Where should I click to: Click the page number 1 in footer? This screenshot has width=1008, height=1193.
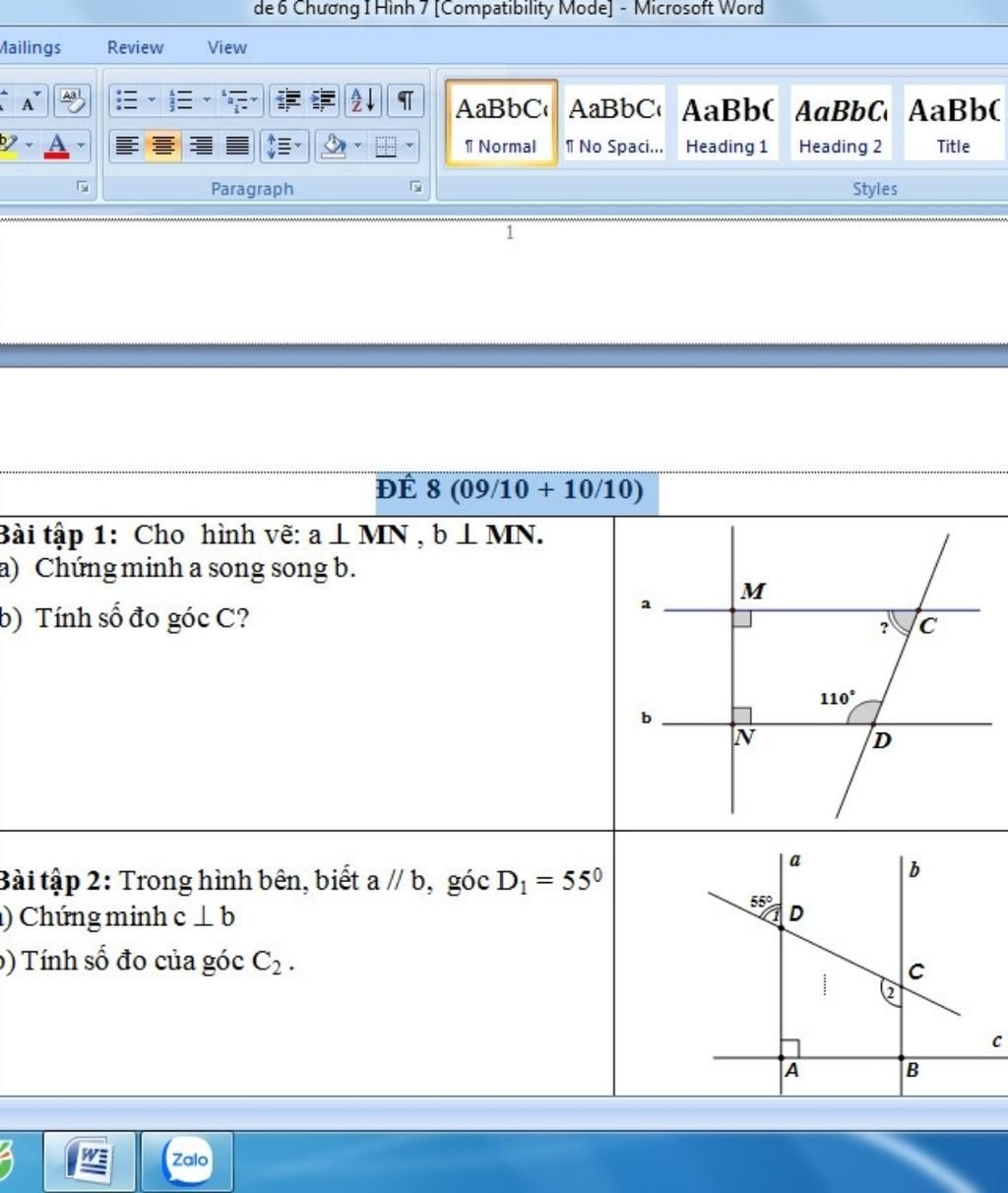[510, 233]
